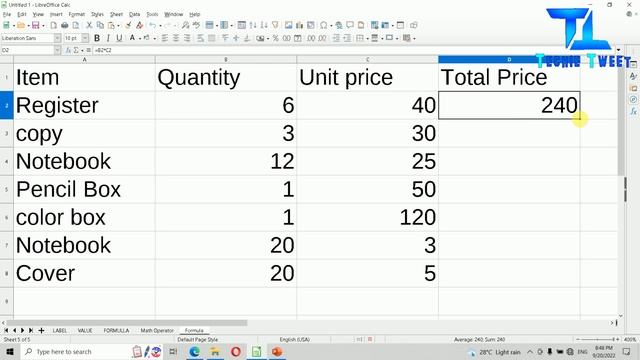
Task: Click the Formula equals icon in formula bar
Action: [89, 50]
